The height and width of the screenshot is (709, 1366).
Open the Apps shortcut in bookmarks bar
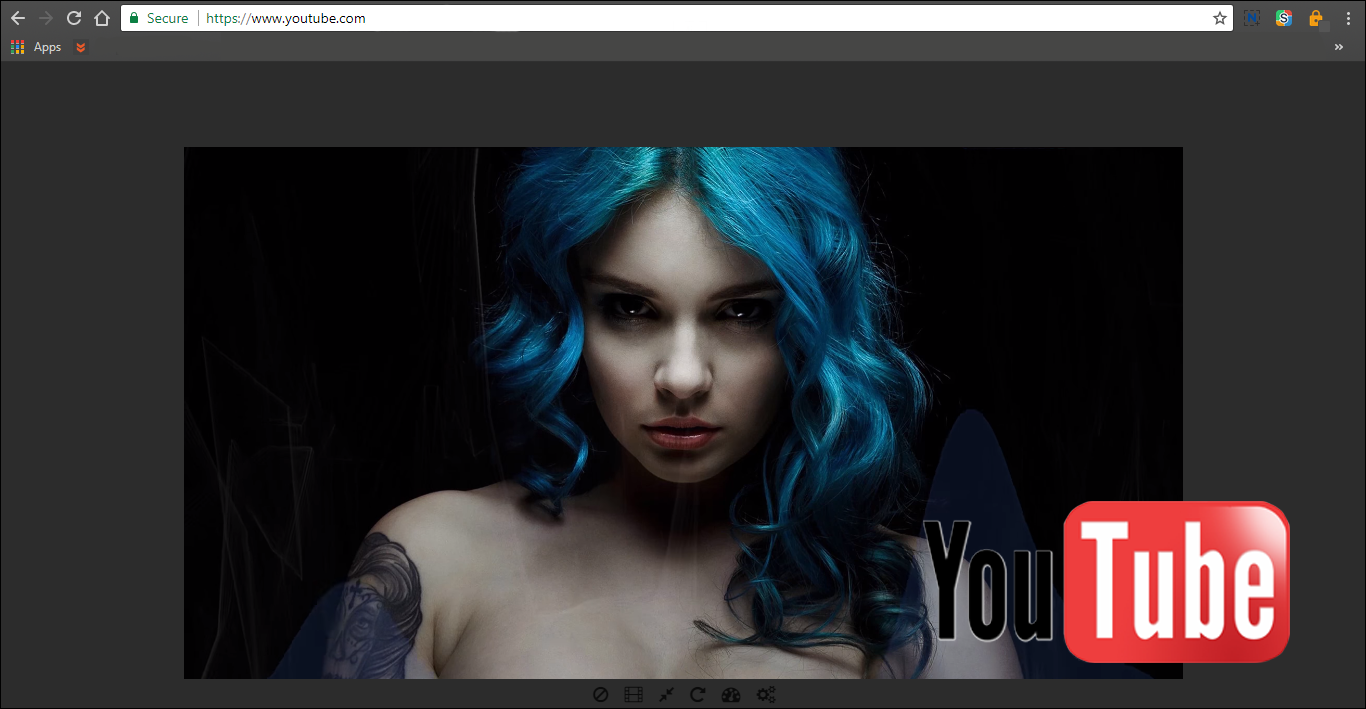pyautogui.click(x=36, y=47)
